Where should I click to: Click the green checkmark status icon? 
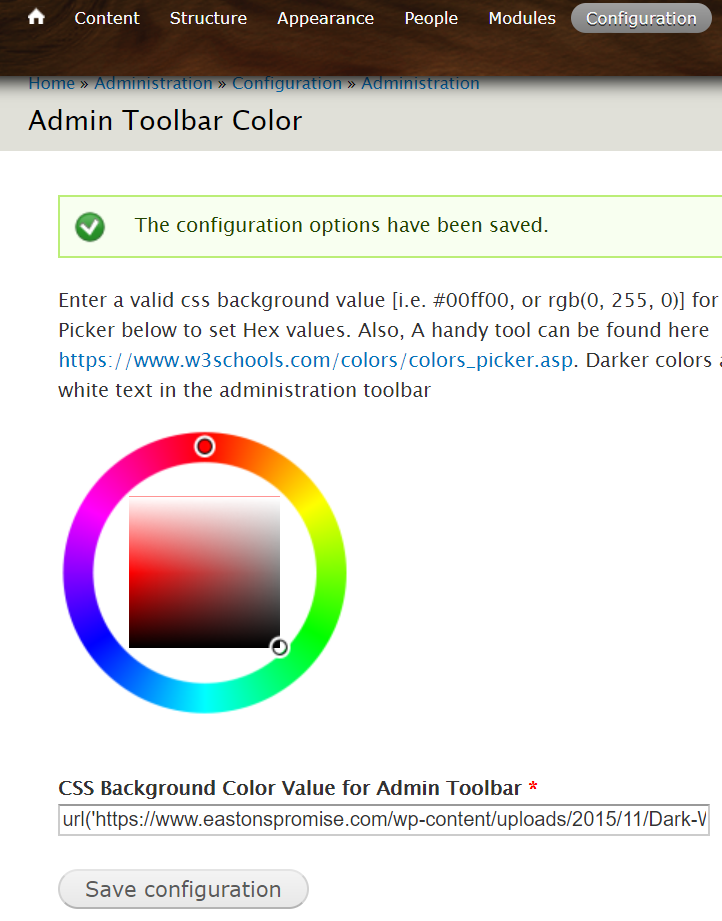tap(90, 226)
